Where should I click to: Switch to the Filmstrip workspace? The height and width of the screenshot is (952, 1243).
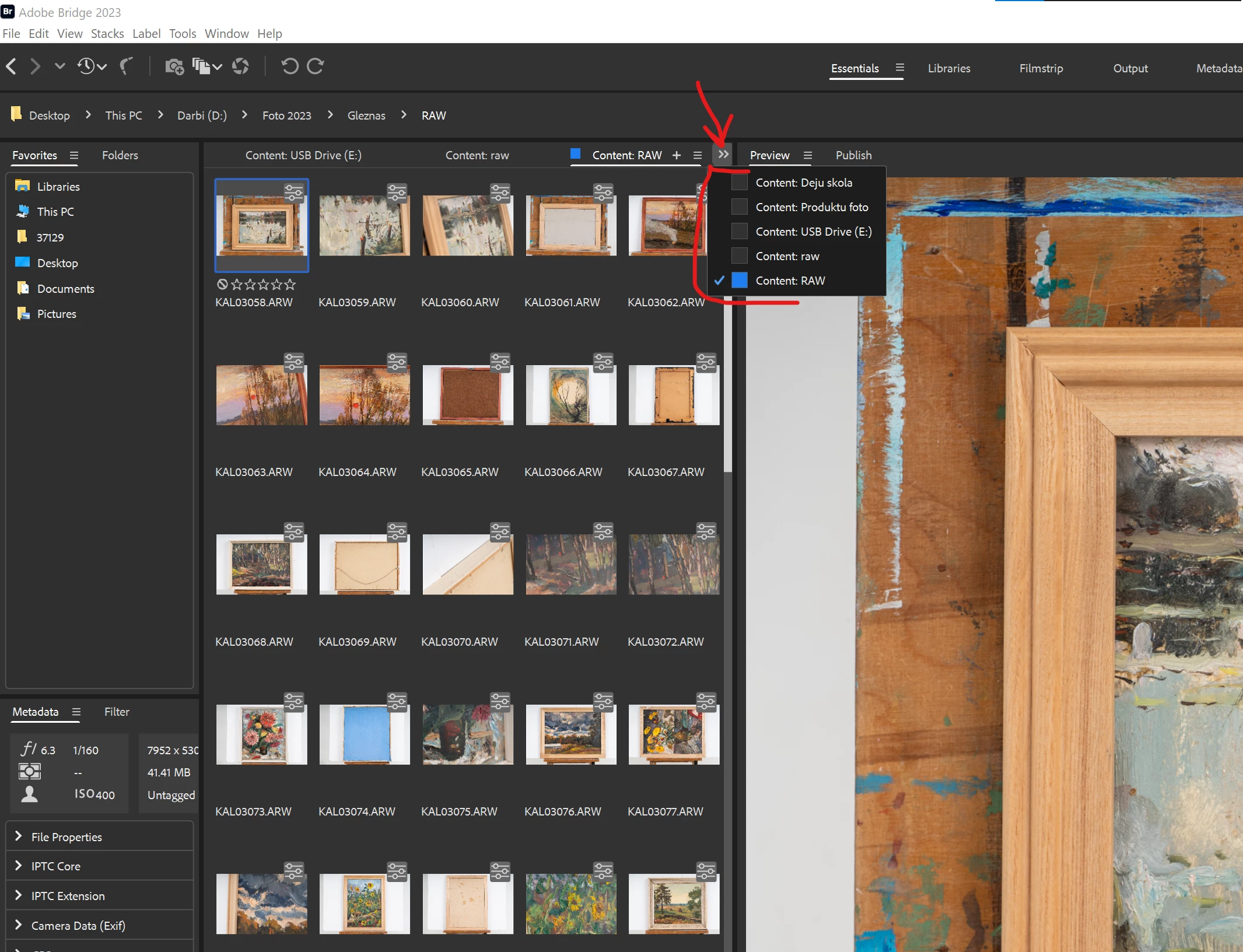1041,68
